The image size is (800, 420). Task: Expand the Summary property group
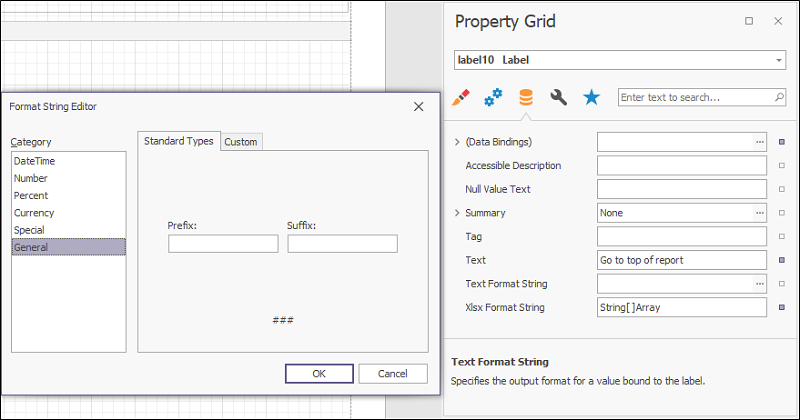458,213
